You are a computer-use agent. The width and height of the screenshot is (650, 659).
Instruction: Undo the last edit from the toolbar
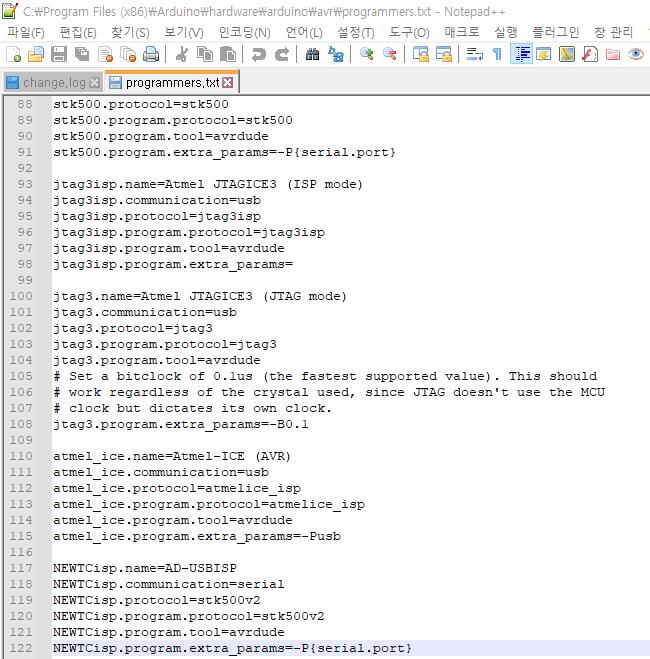point(258,54)
